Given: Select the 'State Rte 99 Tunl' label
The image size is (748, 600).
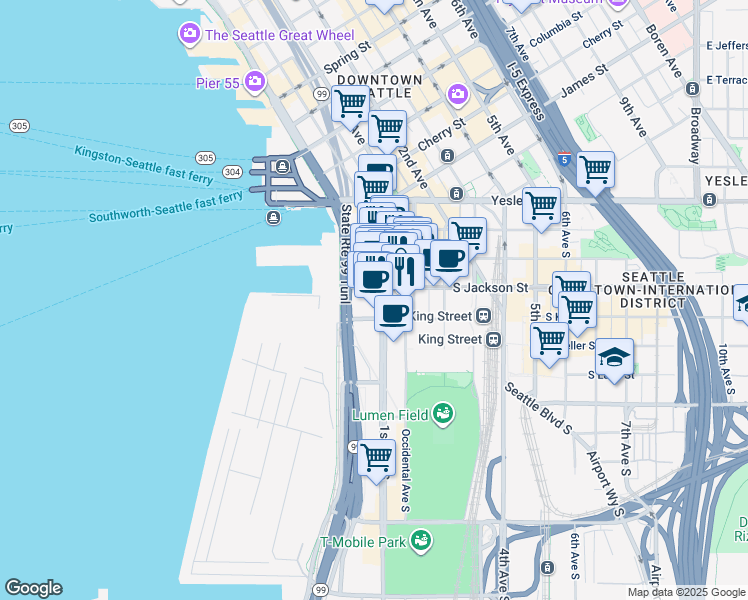Looking at the screenshot, I should click(x=345, y=253).
